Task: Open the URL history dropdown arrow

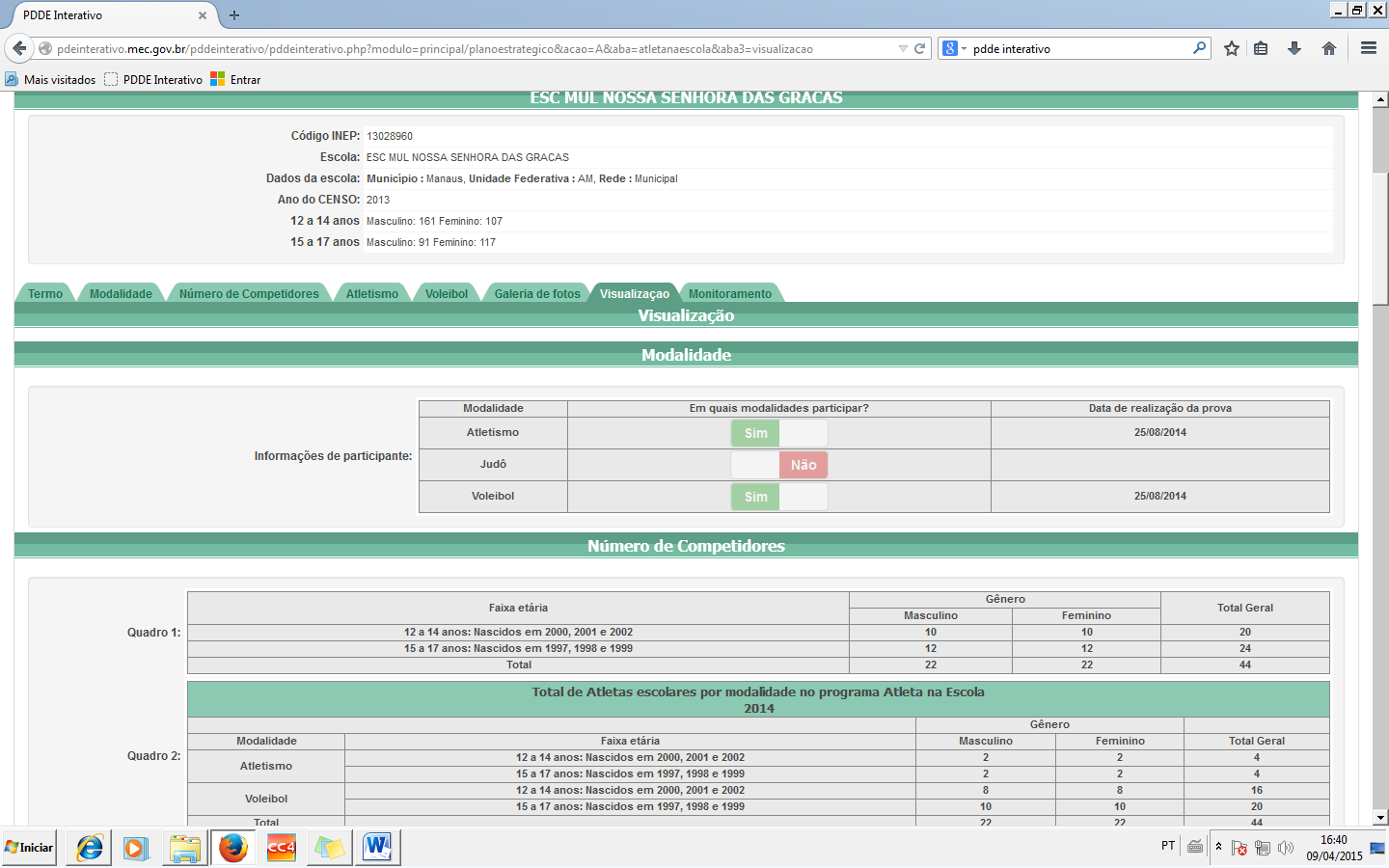Action: (x=903, y=48)
